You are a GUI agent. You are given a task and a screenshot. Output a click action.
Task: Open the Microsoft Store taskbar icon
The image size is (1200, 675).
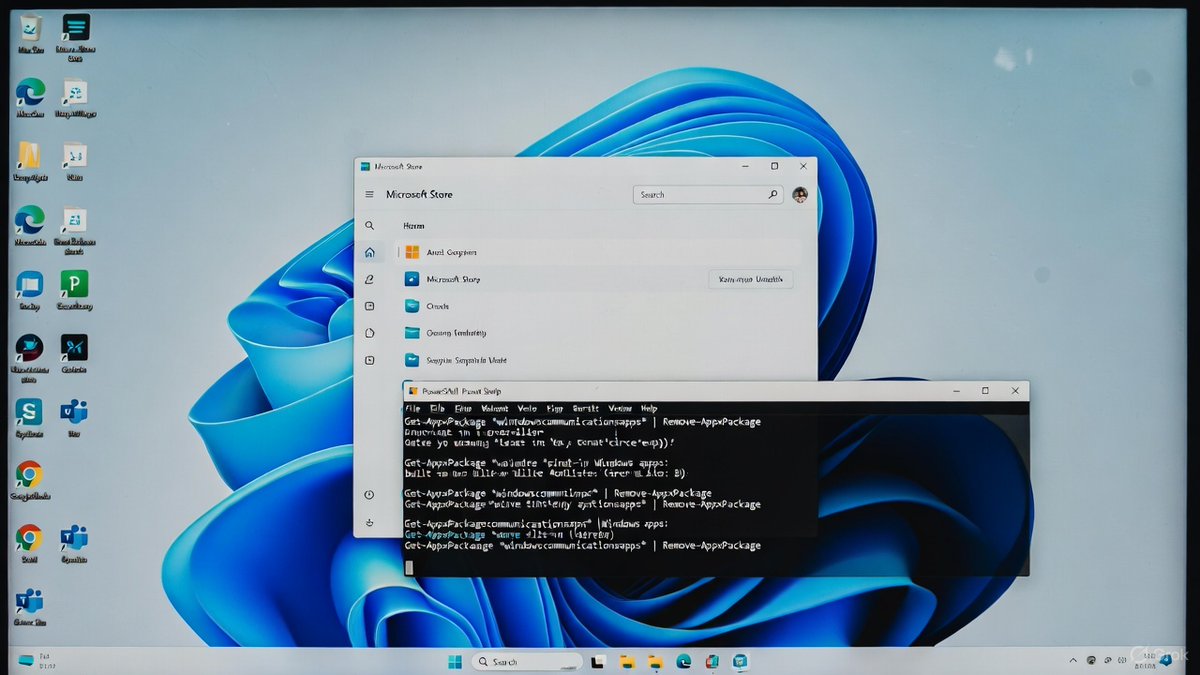(740, 661)
